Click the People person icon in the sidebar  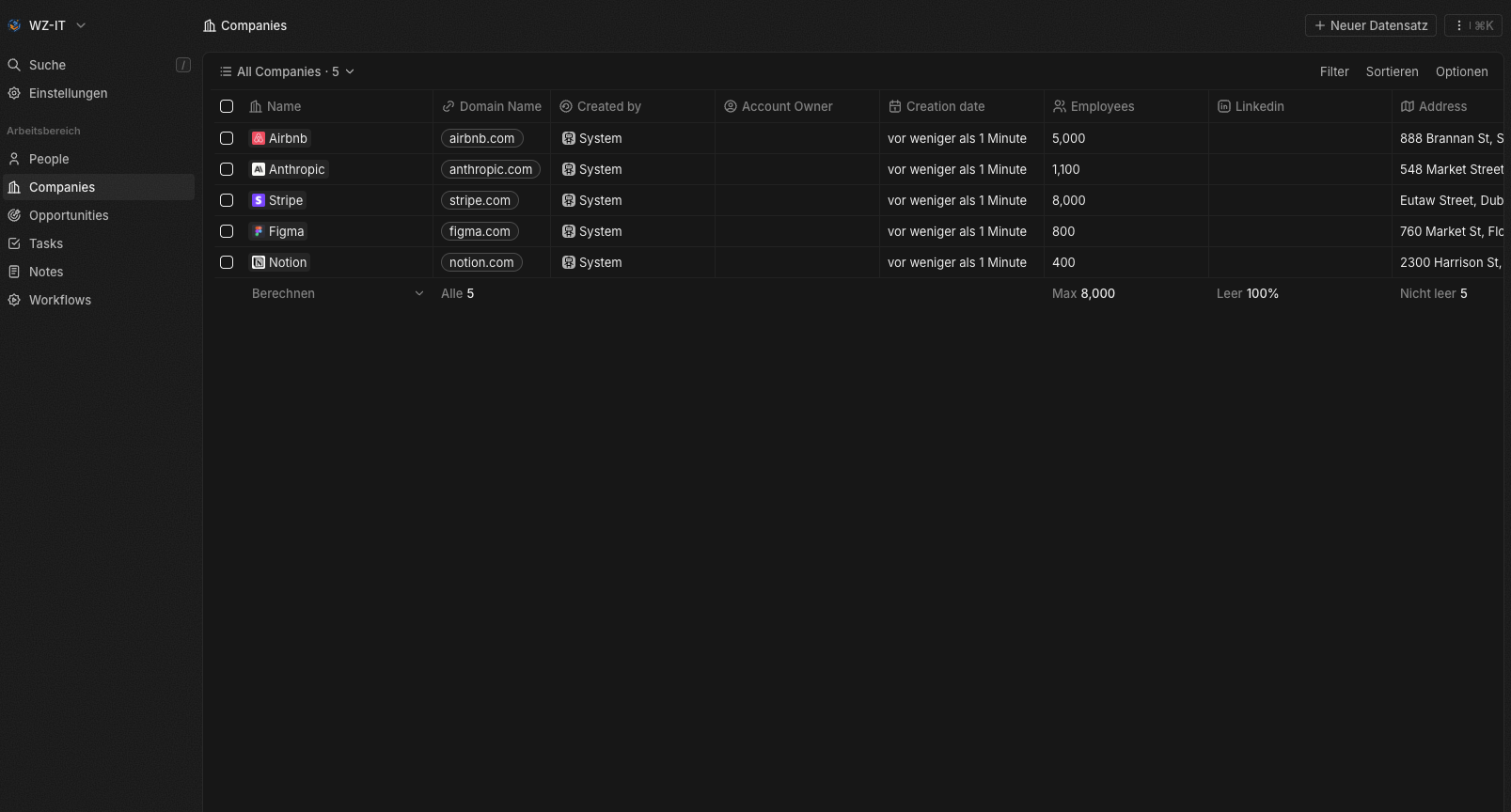[x=14, y=159]
